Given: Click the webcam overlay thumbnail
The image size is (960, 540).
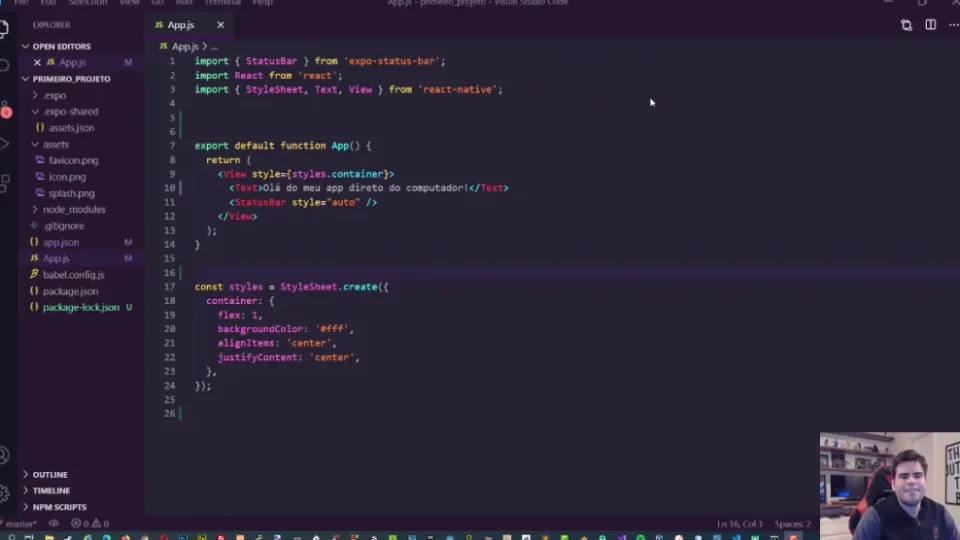Looking at the screenshot, I should pos(890,486).
